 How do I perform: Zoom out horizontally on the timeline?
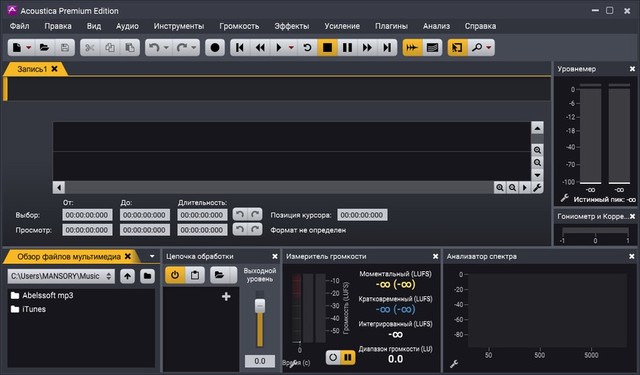pyautogui.click(x=512, y=188)
